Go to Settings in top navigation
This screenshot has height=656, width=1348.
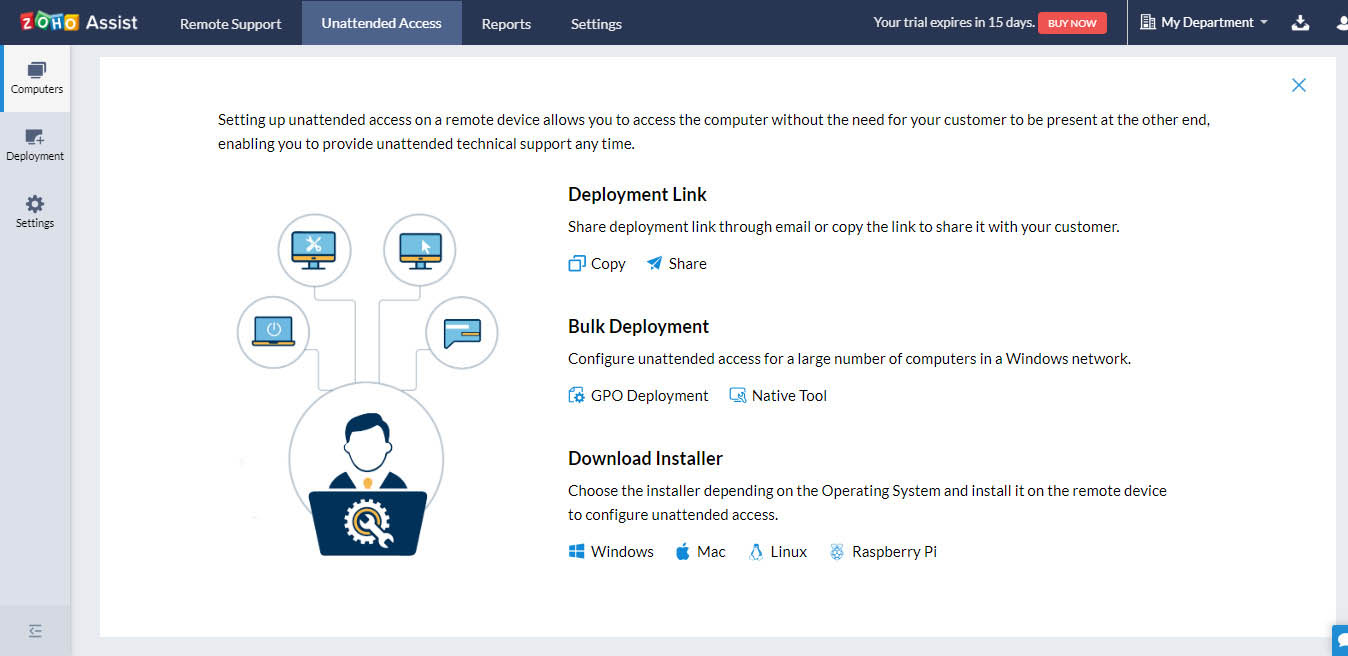[596, 23]
